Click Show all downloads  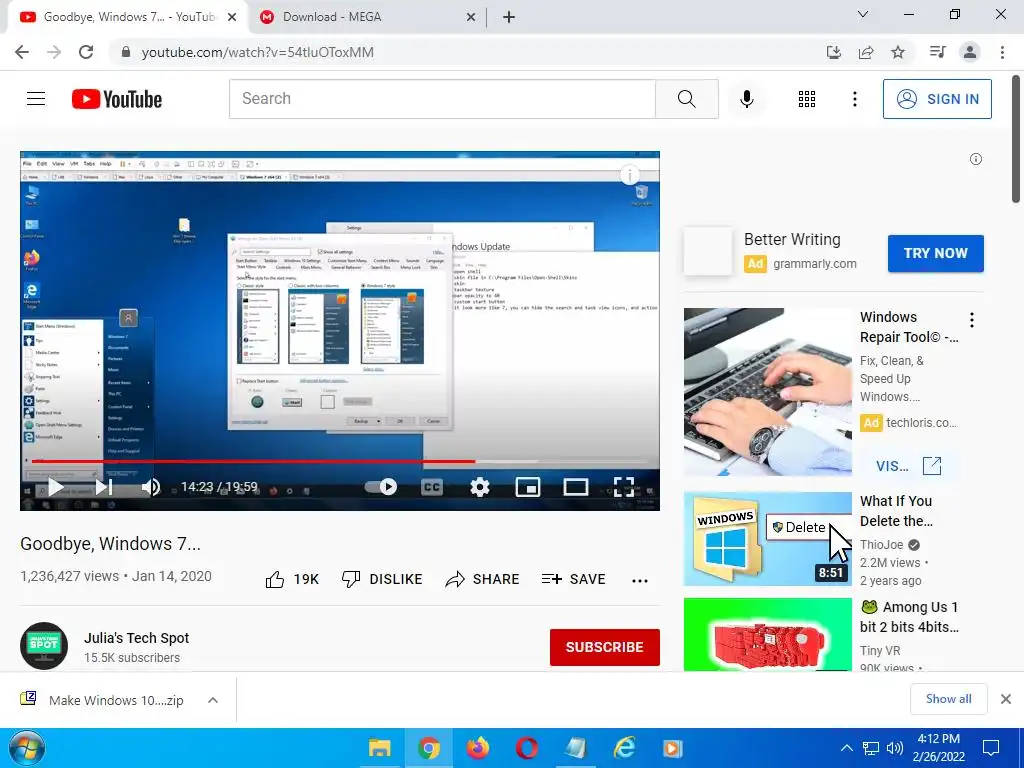coord(948,699)
